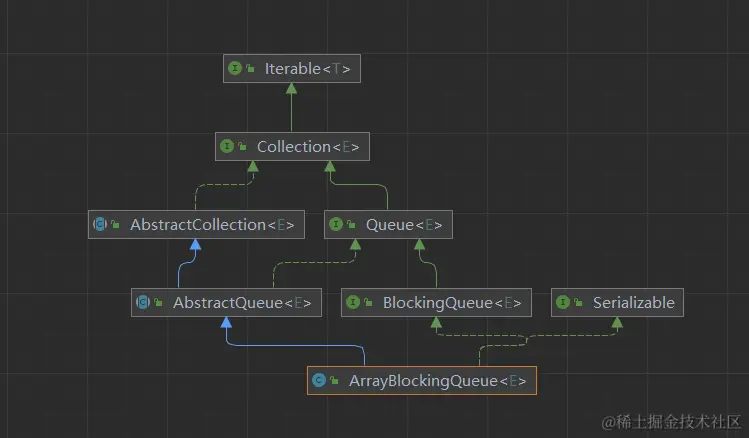Select the Collection<E> label text
Viewport: 749px width, 438px height.
tap(308, 147)
